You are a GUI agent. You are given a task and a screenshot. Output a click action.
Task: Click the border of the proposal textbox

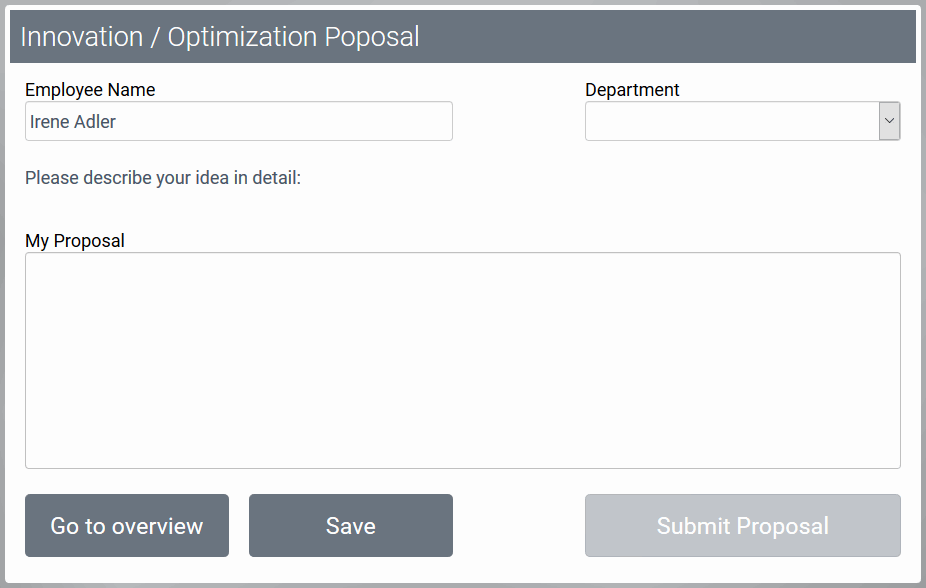tap(462, 254)
